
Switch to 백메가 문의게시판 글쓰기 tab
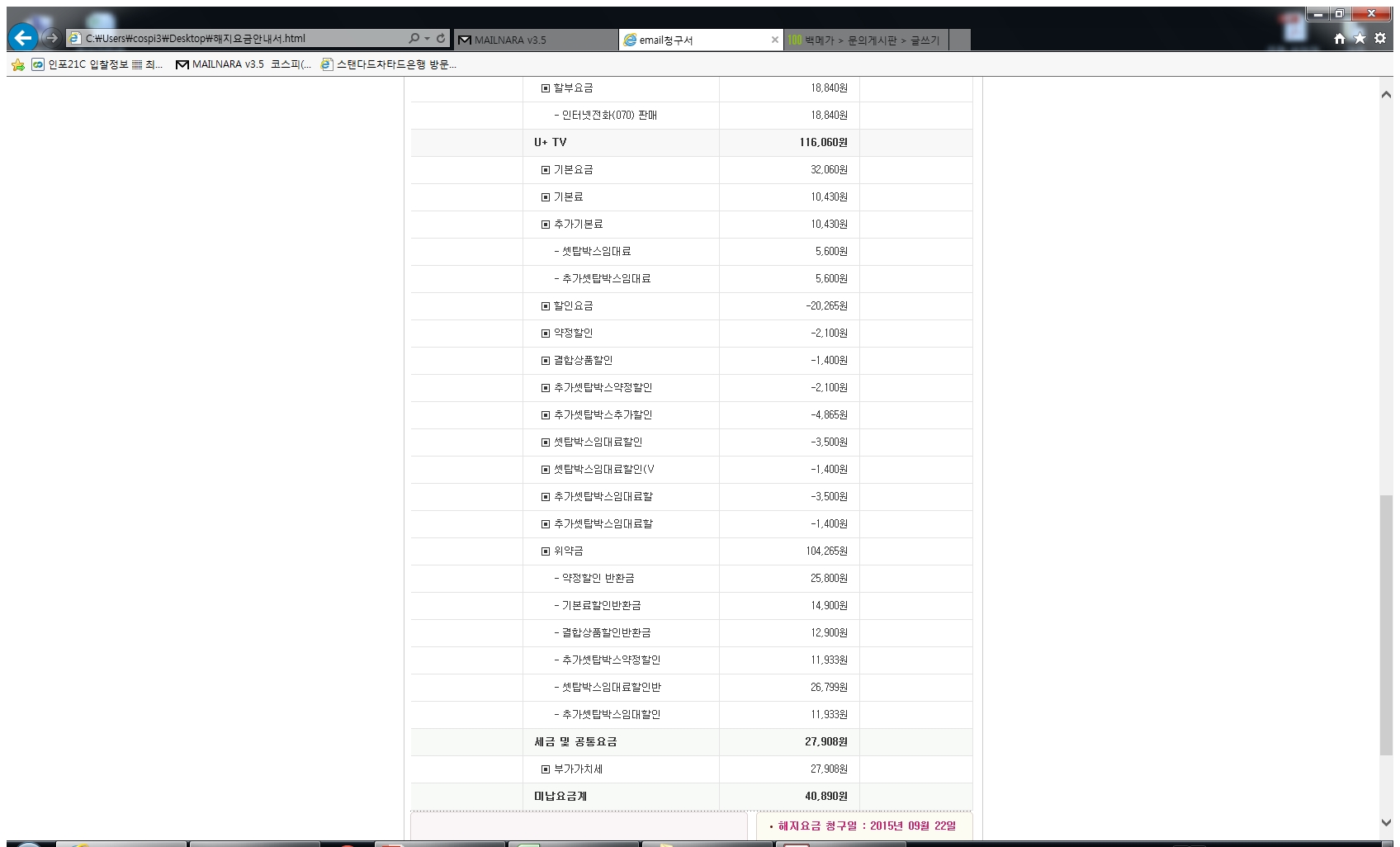(865, 40)
